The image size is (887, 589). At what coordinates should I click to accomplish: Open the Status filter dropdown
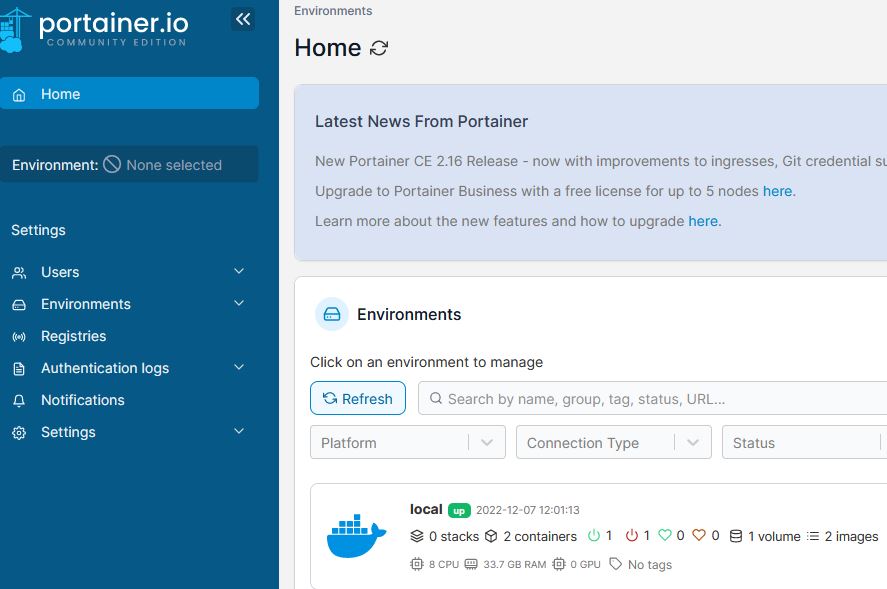804,442
